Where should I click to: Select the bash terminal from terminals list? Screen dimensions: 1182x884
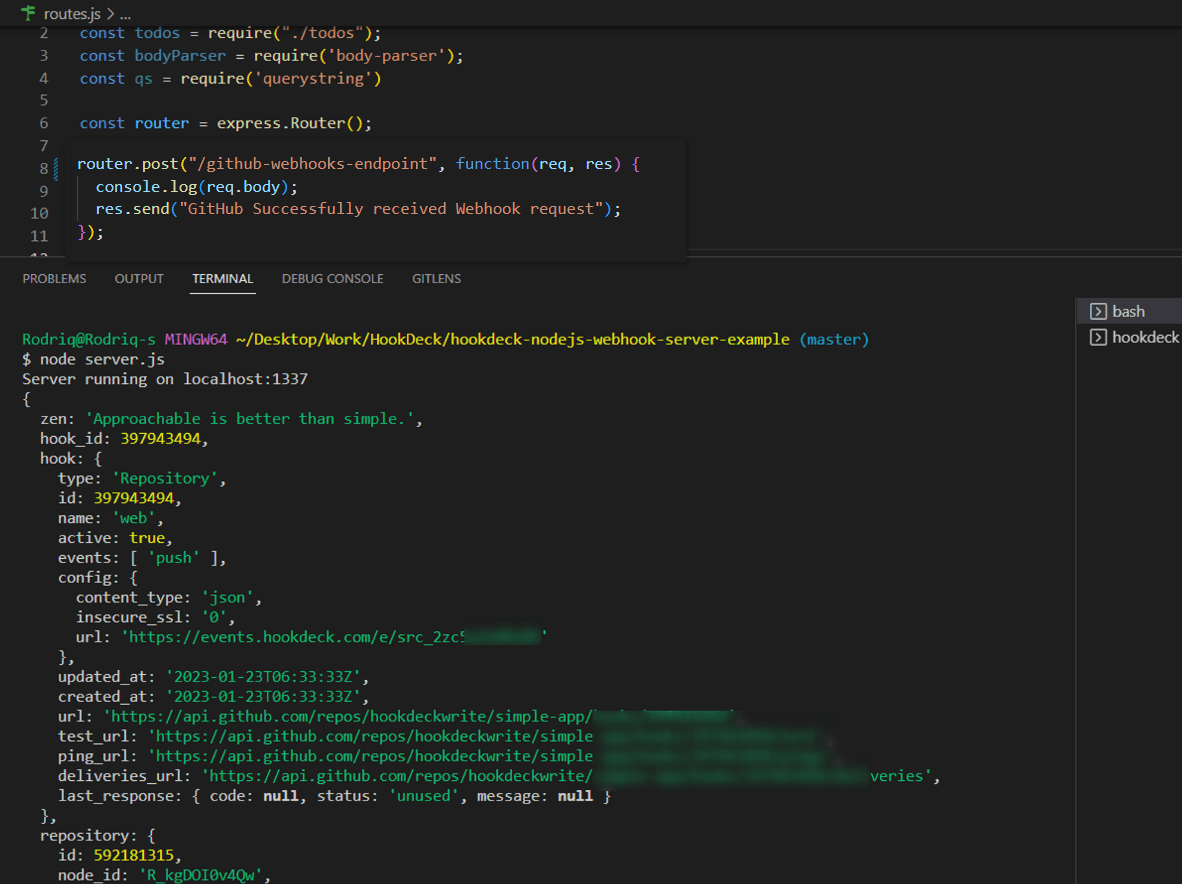pos(1128,310)
